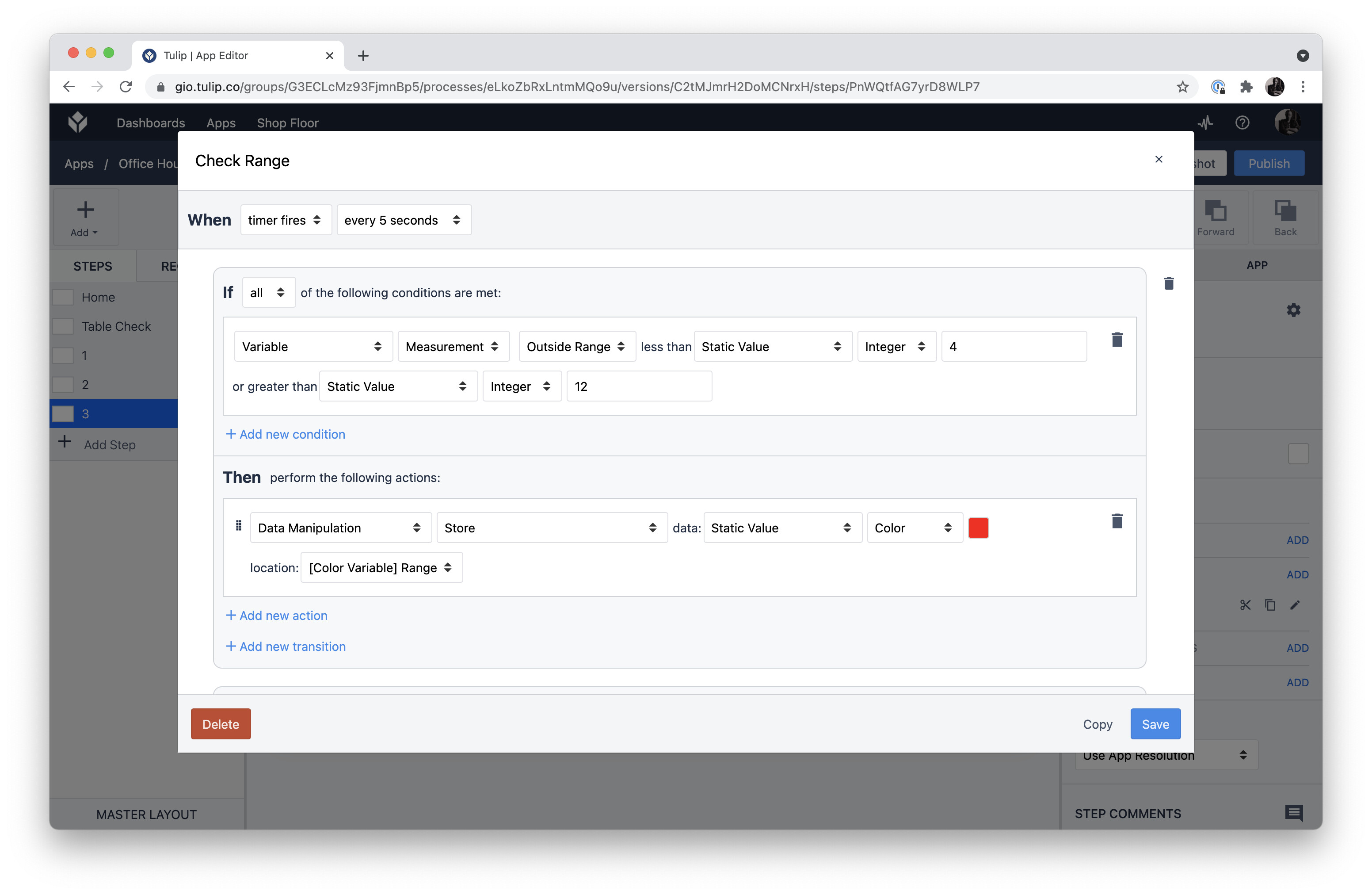
Task: Open Shop Floor in the top navigation
Action: [x=287, y=123]
